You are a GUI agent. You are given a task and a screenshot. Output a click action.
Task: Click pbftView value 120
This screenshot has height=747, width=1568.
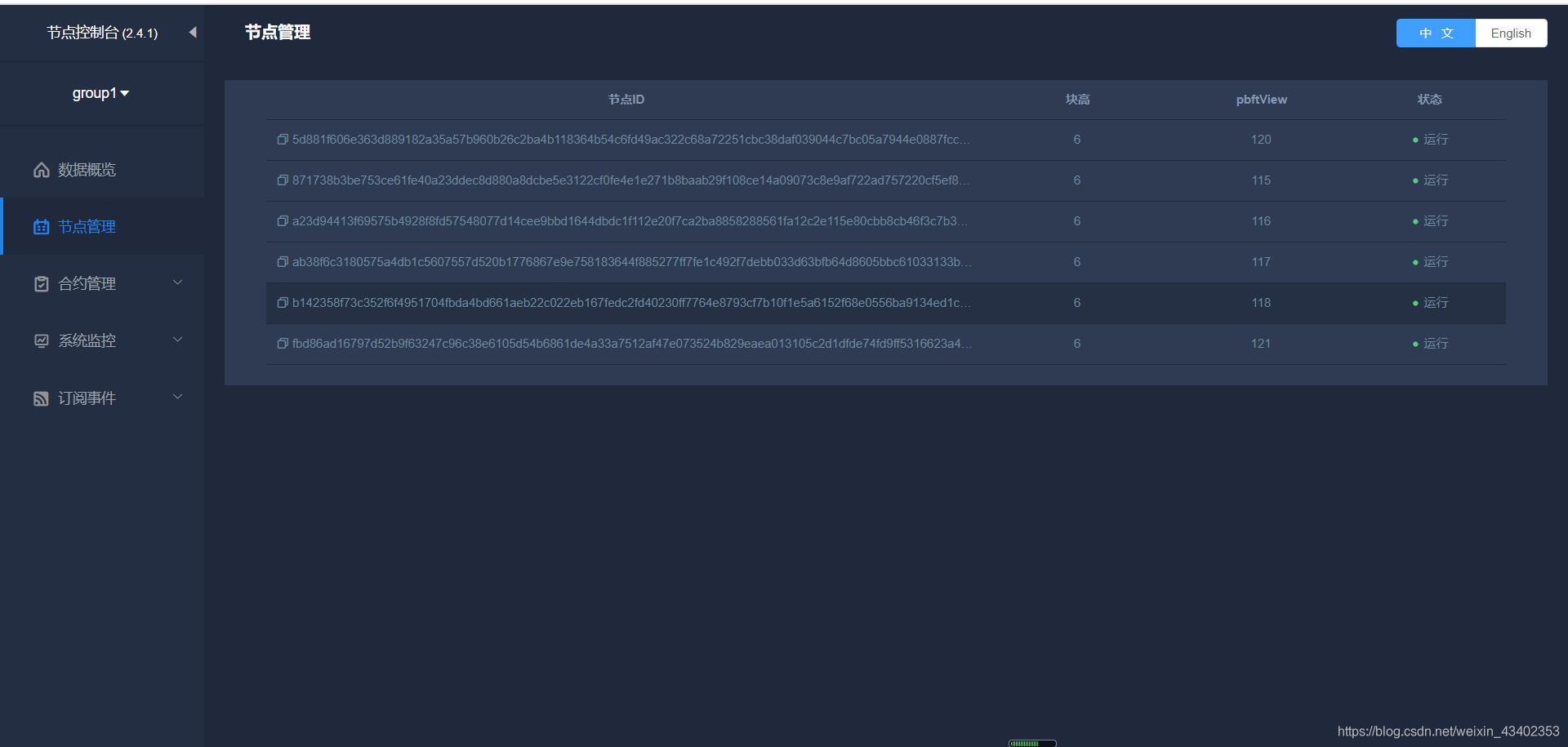(x=1261, y=140)
